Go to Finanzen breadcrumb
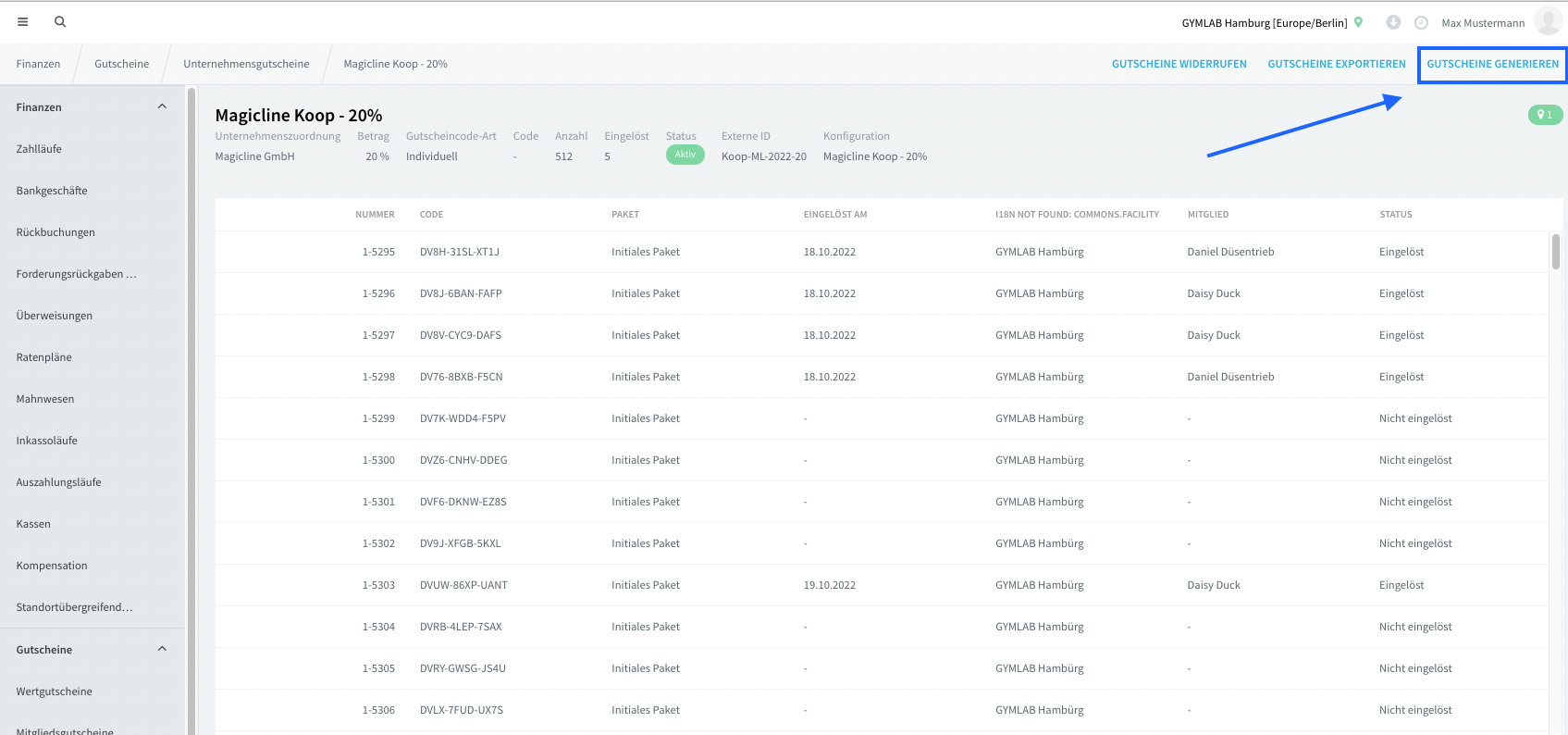 coord(38,64)
